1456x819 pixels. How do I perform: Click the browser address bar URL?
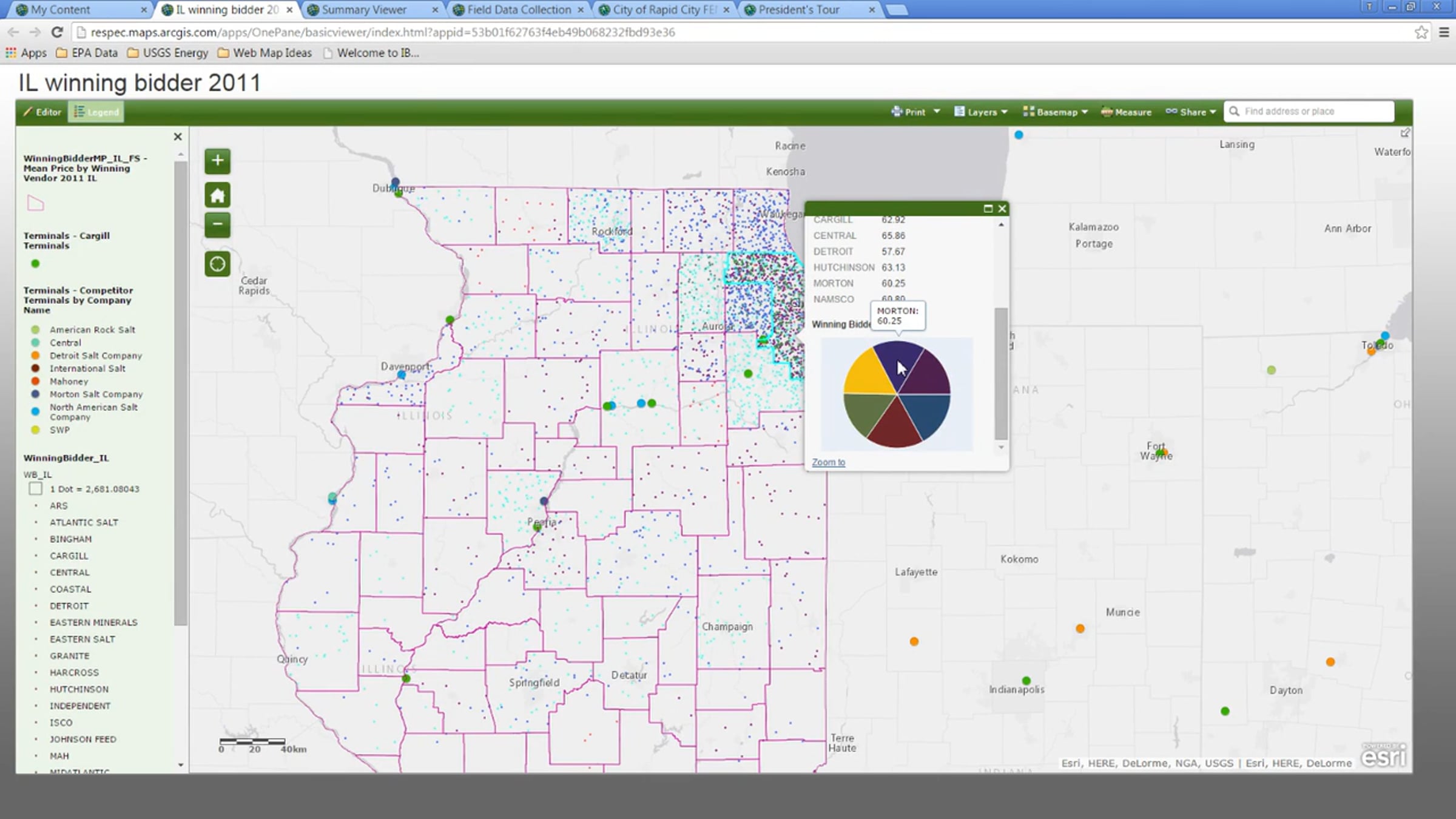coord(383,32)
